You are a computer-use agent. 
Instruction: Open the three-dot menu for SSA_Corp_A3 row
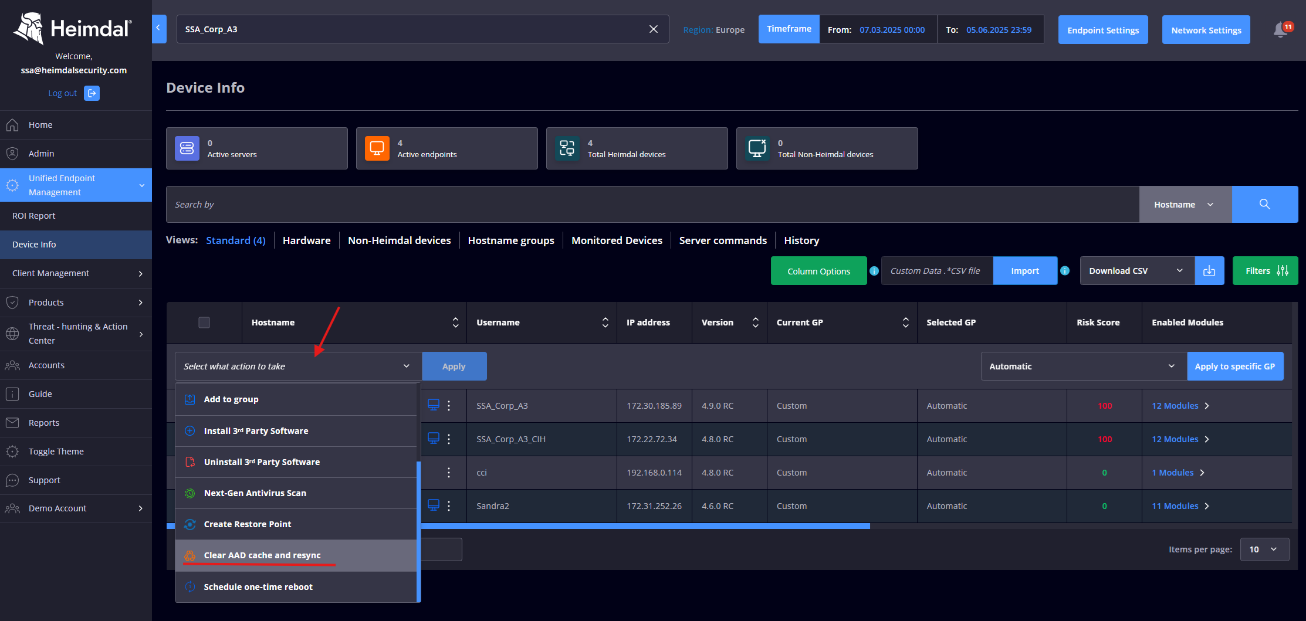449,406
